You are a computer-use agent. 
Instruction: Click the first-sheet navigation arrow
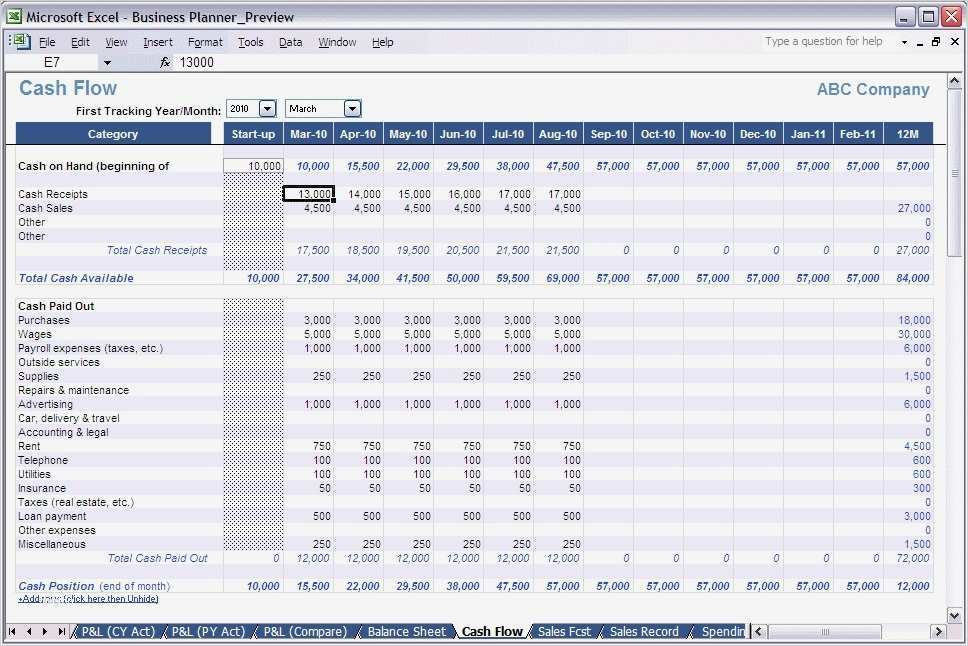10,631
